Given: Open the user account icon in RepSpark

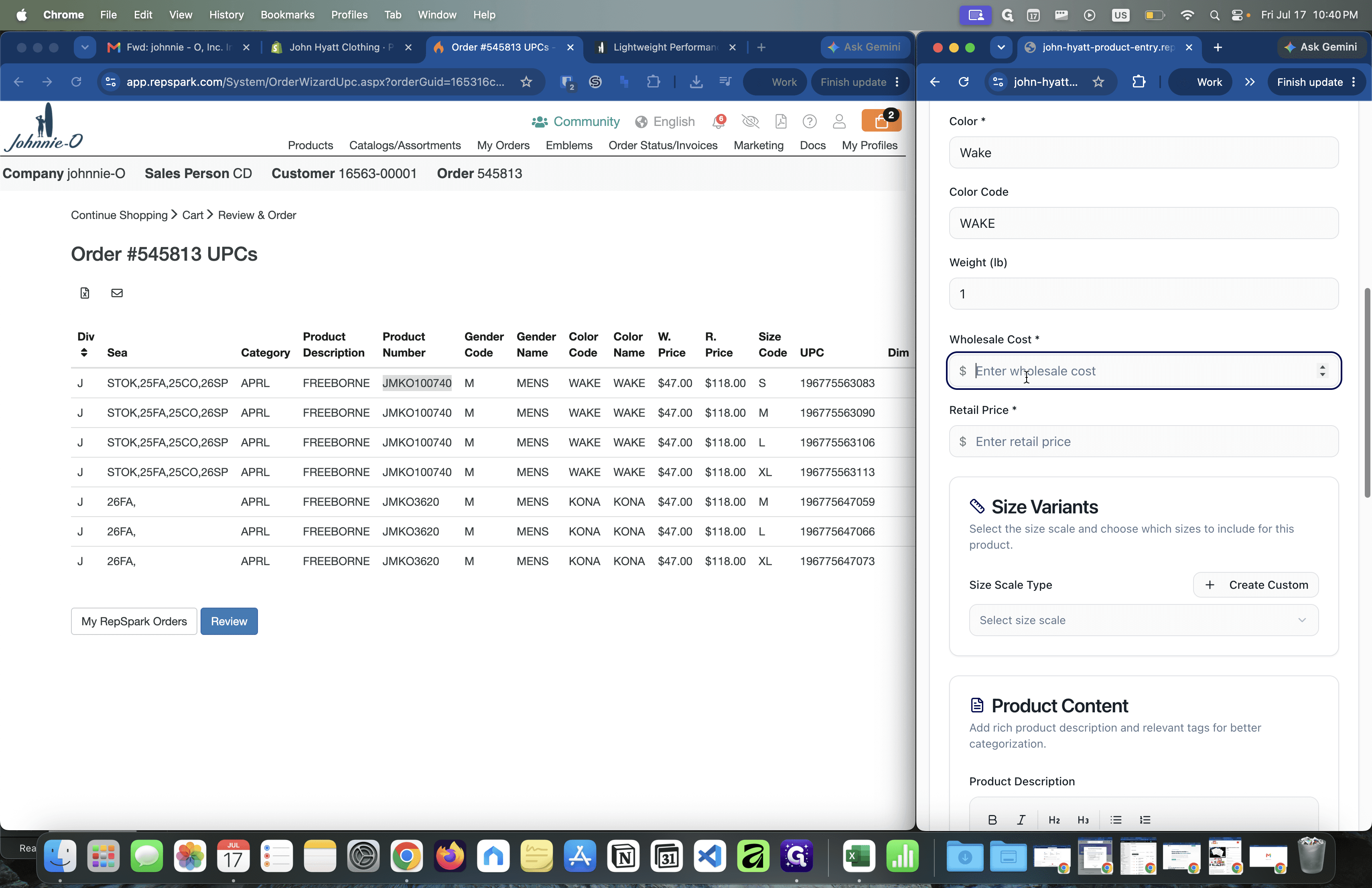Looking at the screenshot, I should point(839,121).
